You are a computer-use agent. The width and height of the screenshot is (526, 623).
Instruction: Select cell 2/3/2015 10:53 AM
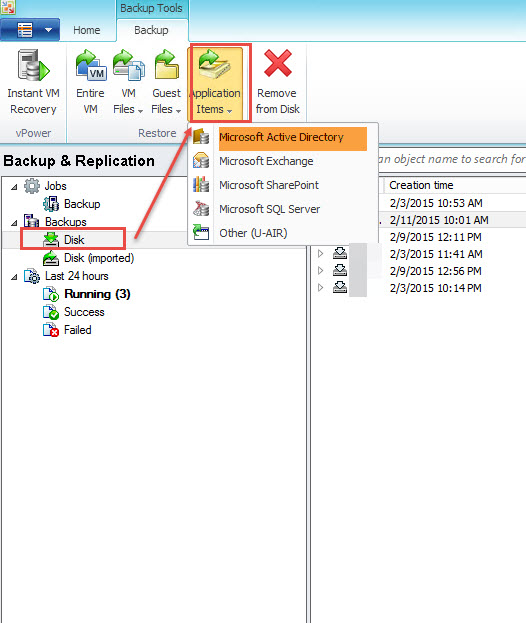436,203
